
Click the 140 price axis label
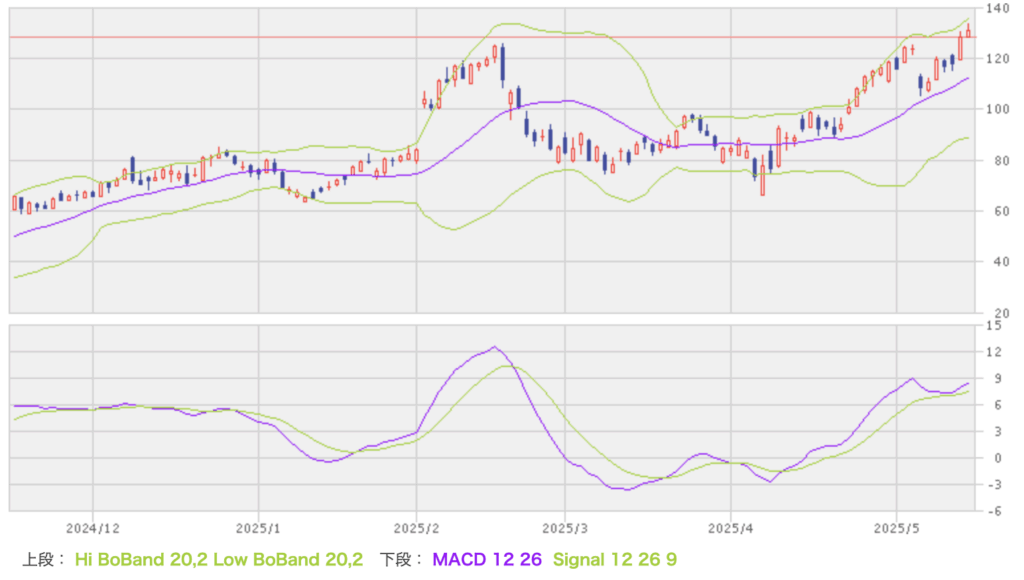(x=998, y=8)
